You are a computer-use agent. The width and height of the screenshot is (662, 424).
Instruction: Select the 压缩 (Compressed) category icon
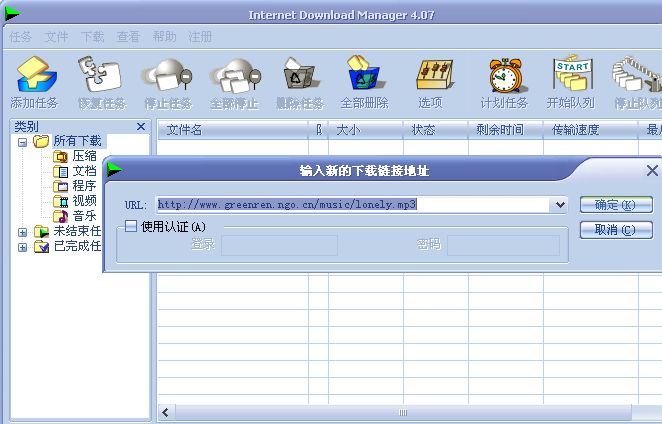coord(60,157)
